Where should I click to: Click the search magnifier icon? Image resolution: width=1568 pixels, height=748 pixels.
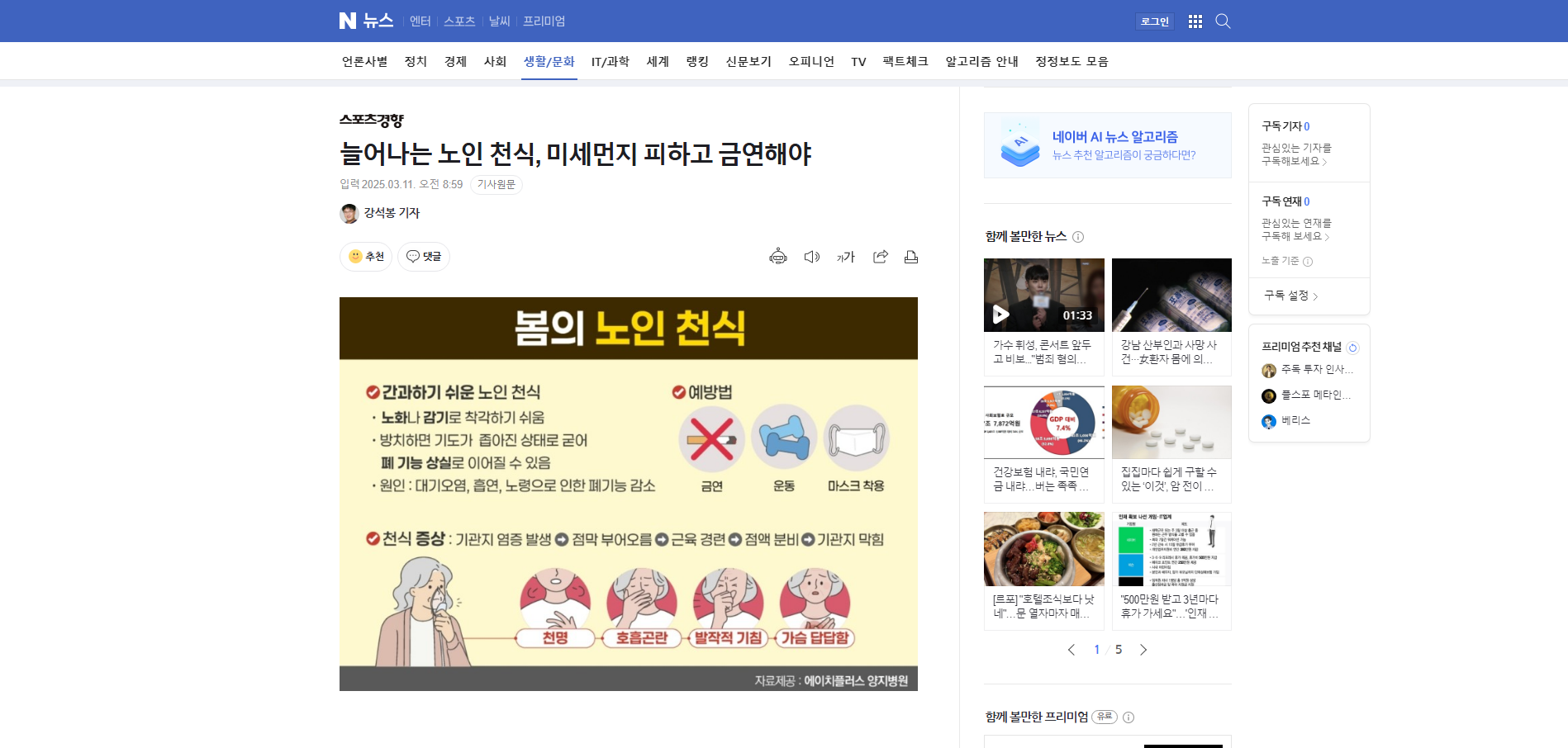point(1223,21)
